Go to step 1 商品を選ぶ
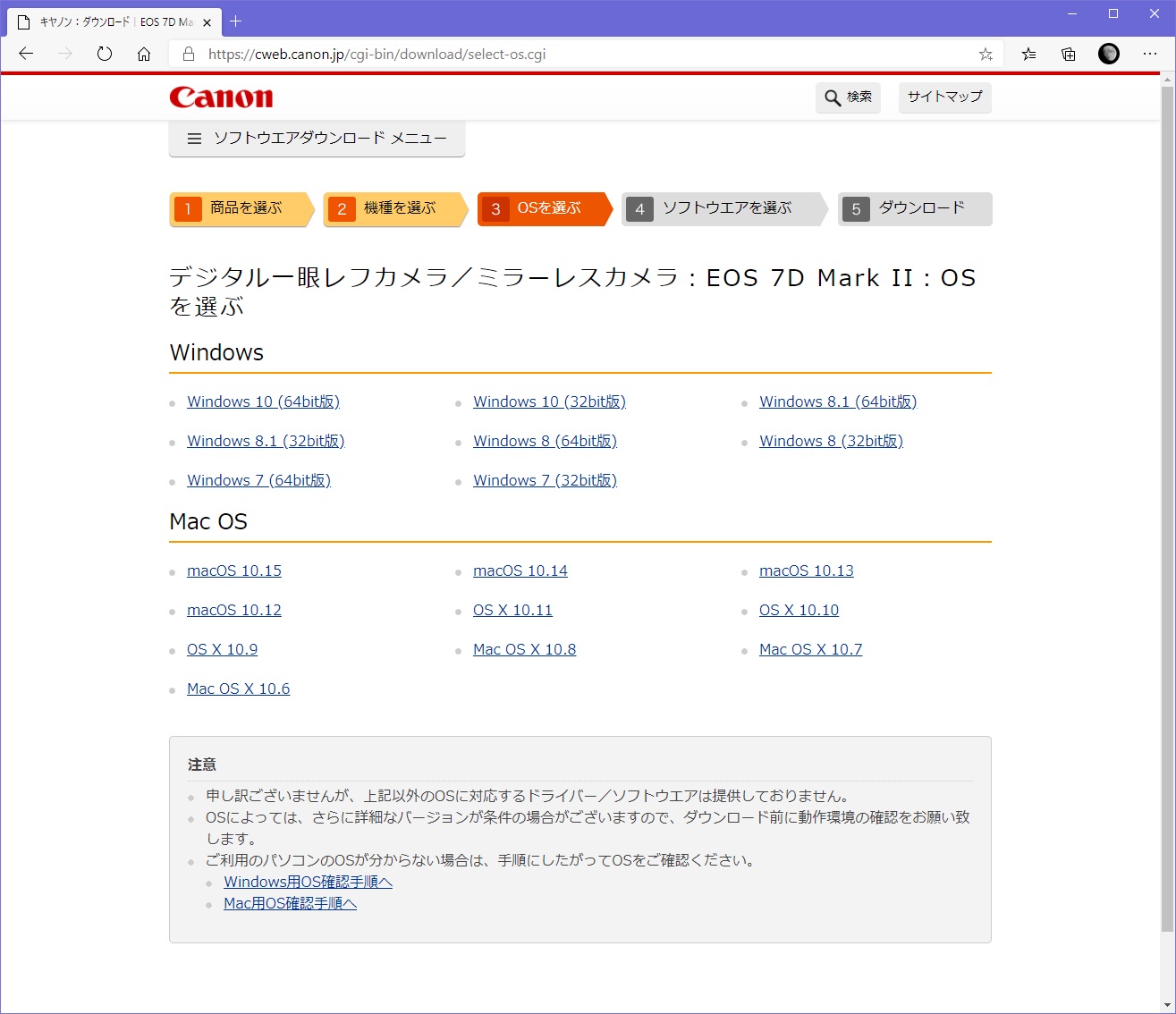The width and height of the screenshot is (1176, 1014). pos(241,209)
